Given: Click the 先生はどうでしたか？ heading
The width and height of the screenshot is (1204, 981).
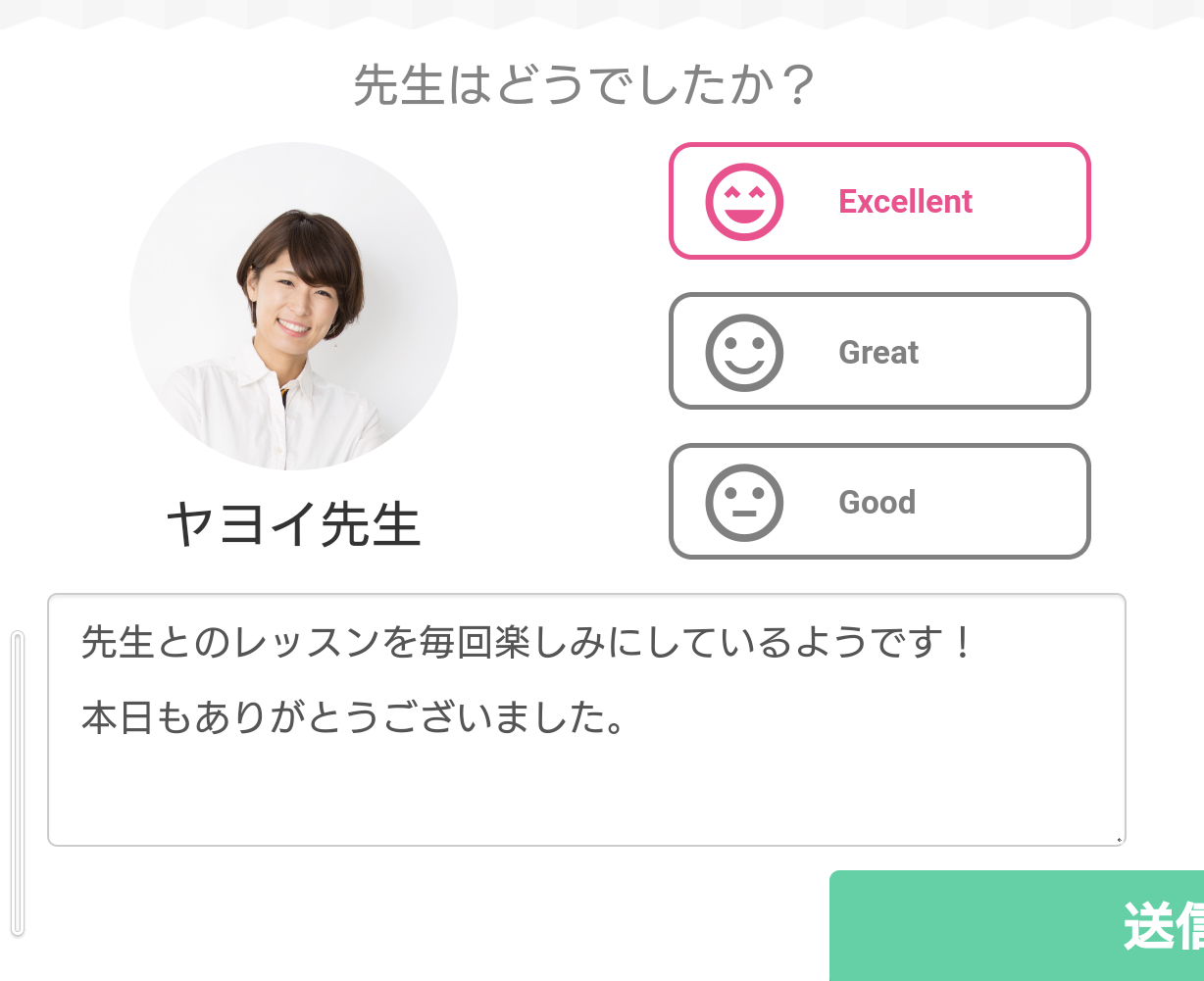Looking at the screenshot, I should (583, 86).
